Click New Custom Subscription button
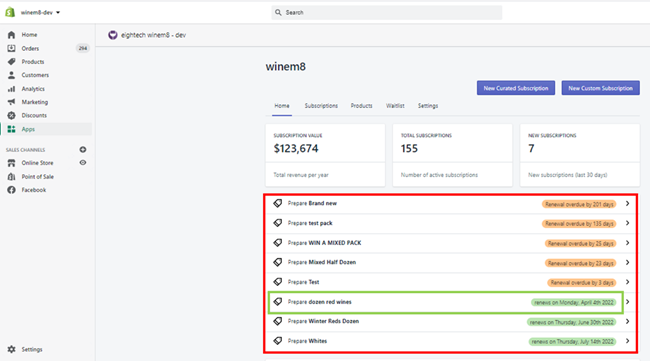Image resolution: width=650 pixels, height=361 pixels. [600, 88]
